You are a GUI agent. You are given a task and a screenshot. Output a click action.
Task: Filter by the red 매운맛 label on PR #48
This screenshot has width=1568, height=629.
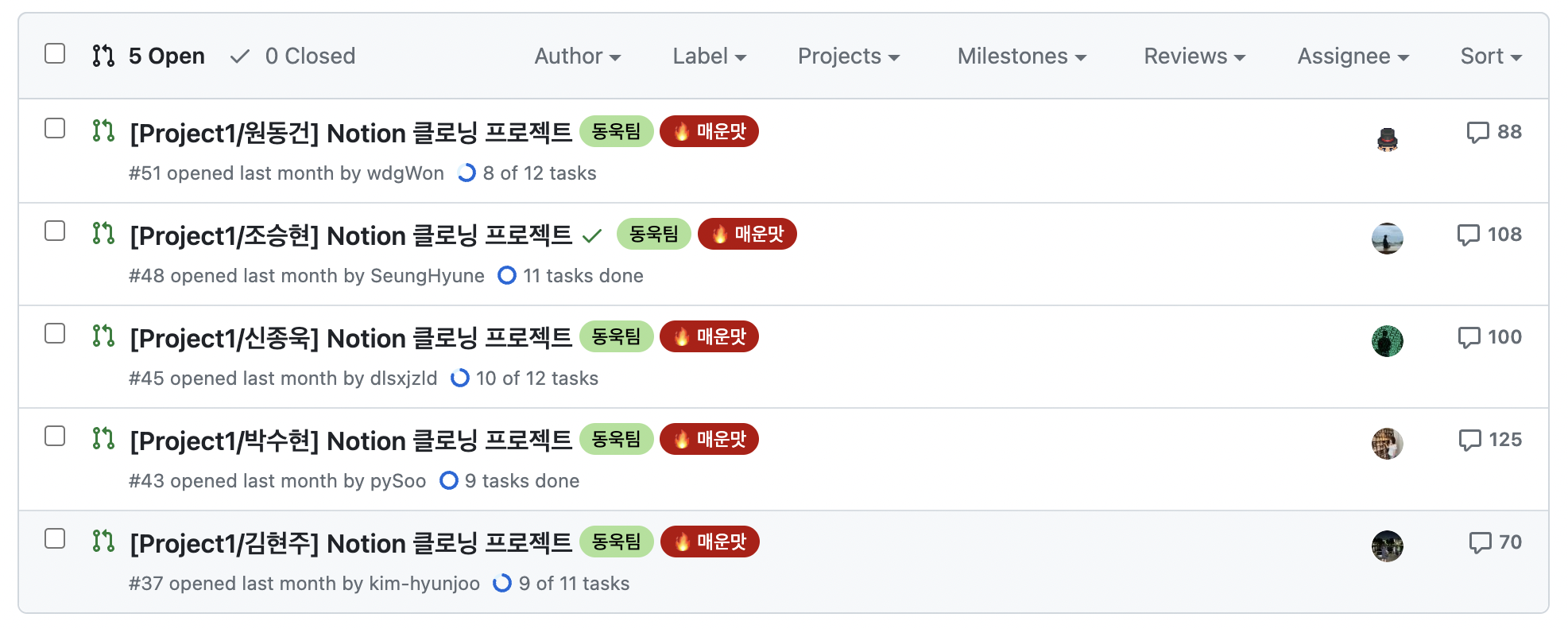(747, 234)
